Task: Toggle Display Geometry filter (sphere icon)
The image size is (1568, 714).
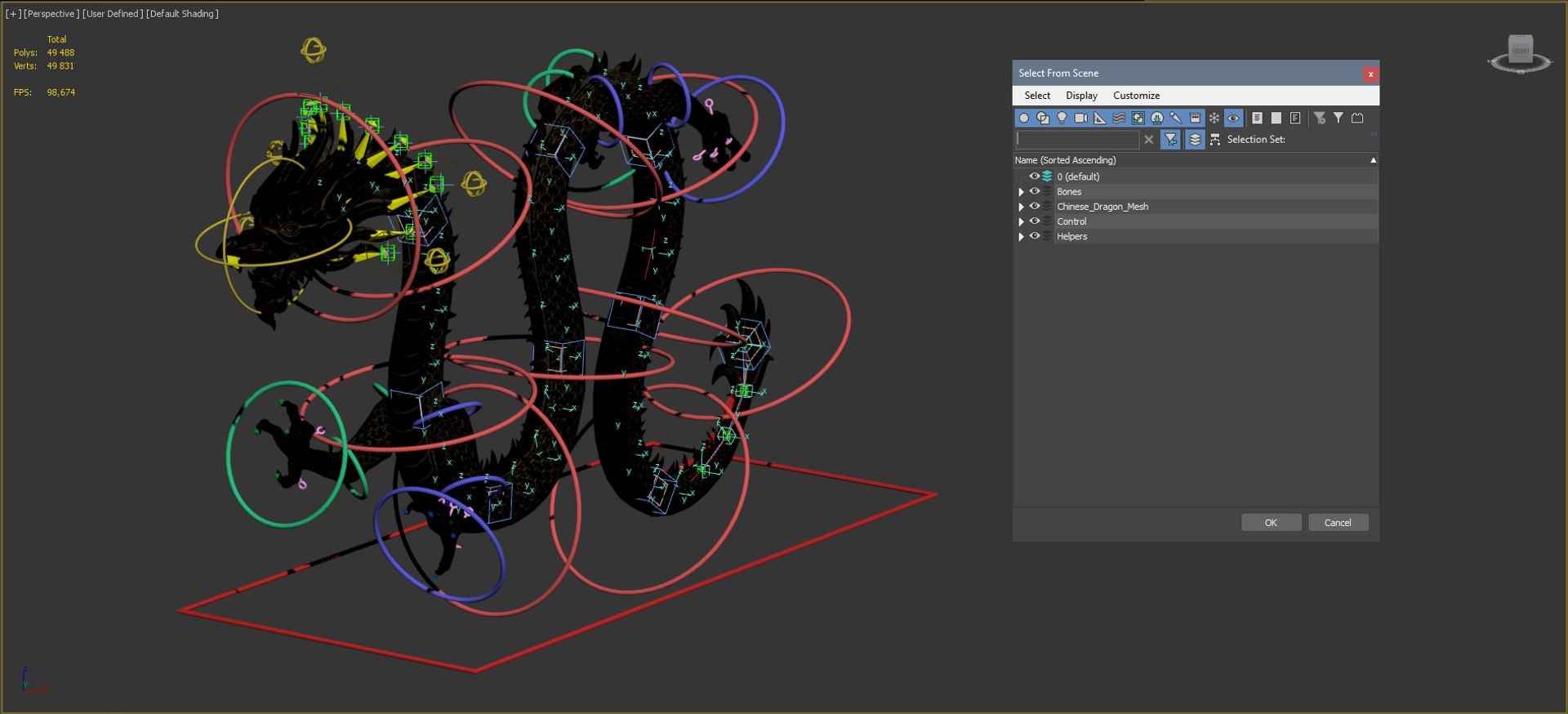Action: (x=1023, y=118)
